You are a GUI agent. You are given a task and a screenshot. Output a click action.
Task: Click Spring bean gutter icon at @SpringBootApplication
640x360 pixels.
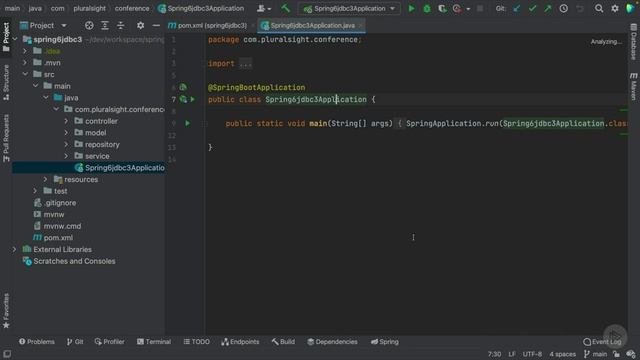pos(183,87)
